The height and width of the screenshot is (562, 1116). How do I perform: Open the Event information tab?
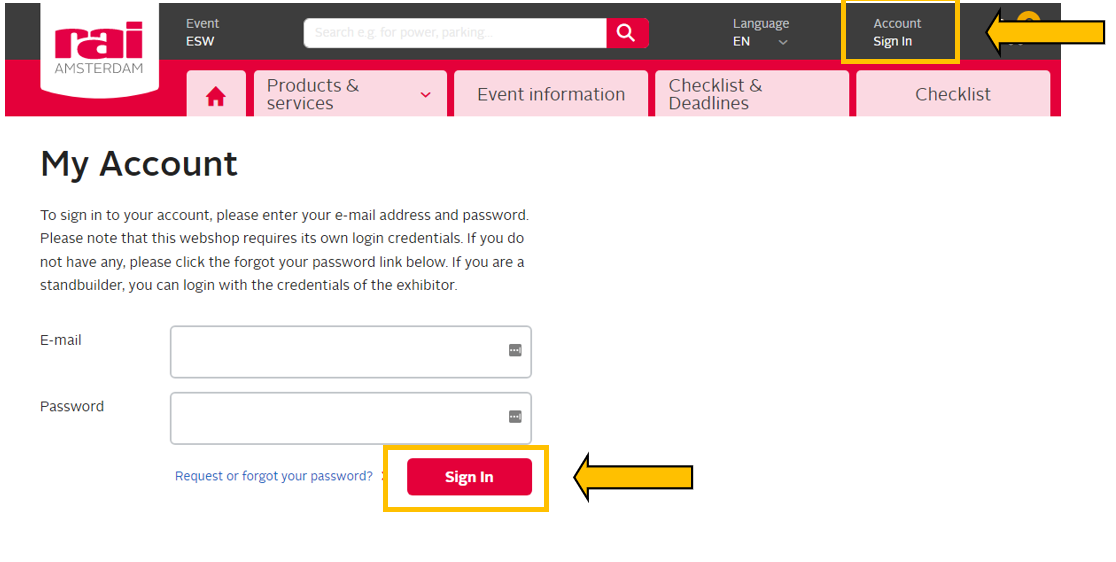[551, 94]
